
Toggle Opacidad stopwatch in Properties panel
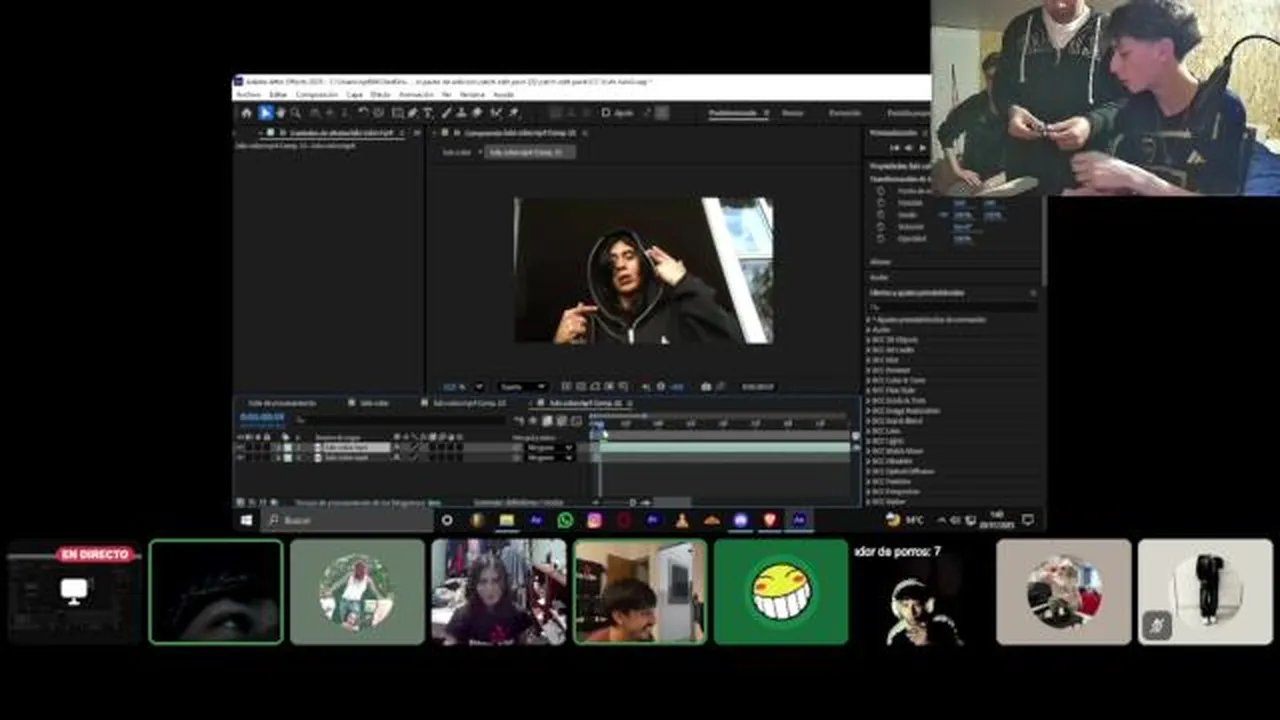coord(881,238)
